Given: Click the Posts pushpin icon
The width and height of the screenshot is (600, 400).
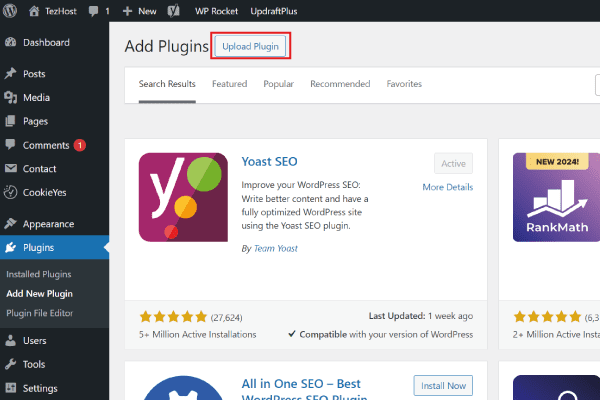Looking at the screenshot, I should (11, 73).
